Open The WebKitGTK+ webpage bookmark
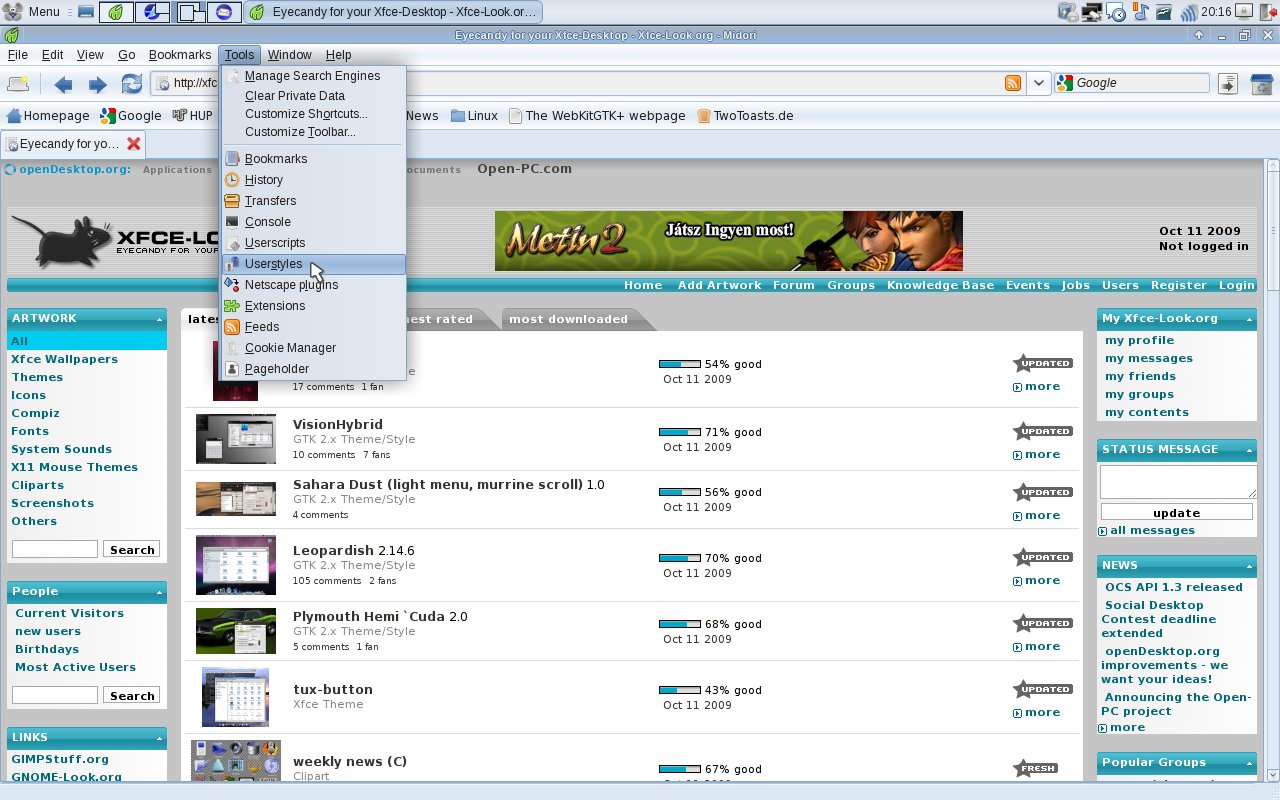The image size is (1280, 800). [597, 115]
